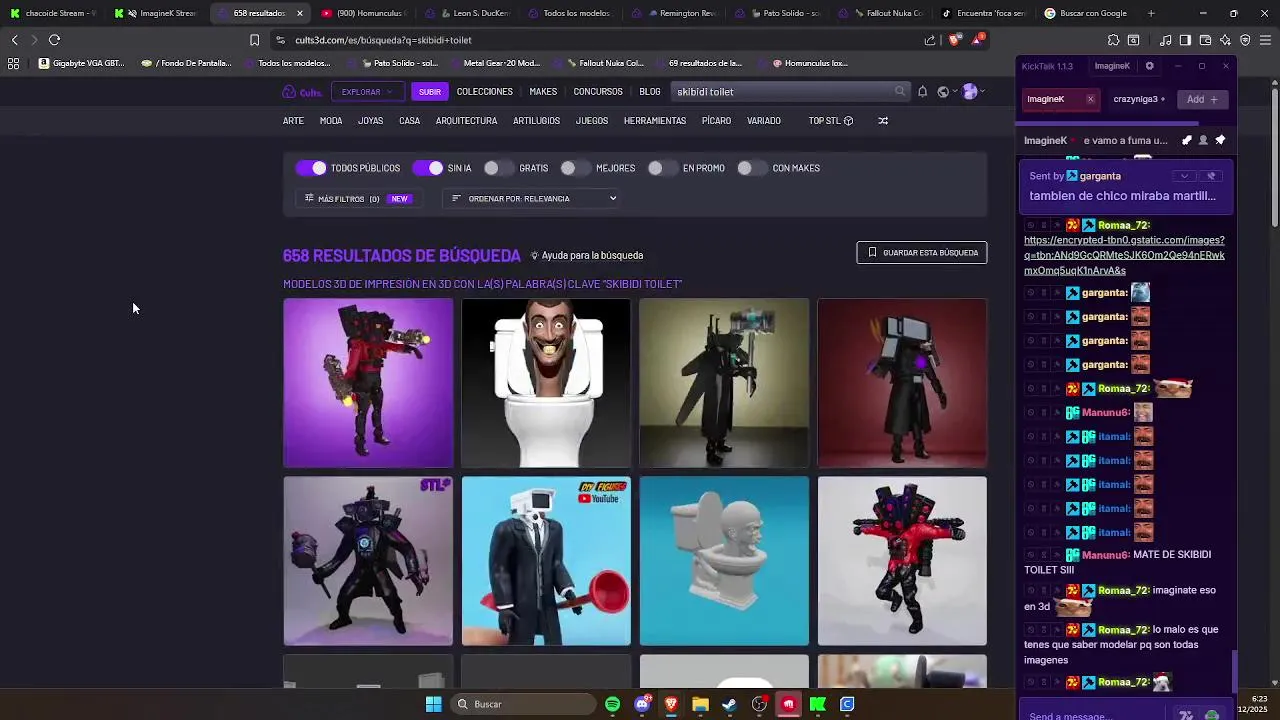
Task: Select the Herramientas category
Action: tap(655, 121)
